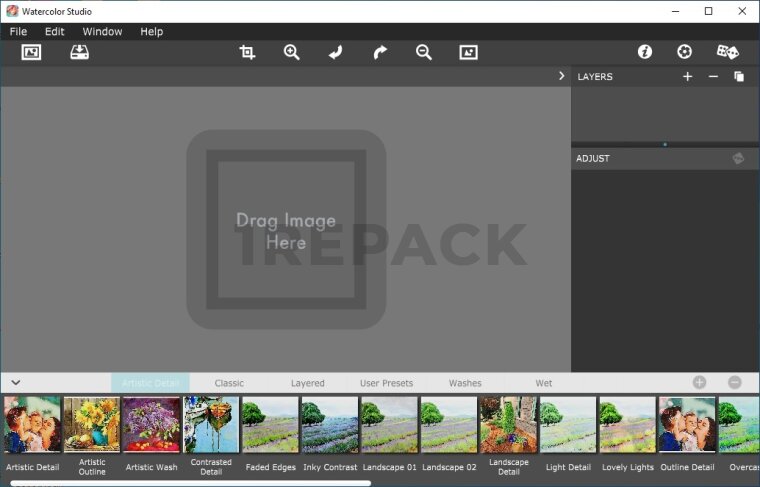Switch to the User Presets tab
760x487 pixels.
(386, 383)
